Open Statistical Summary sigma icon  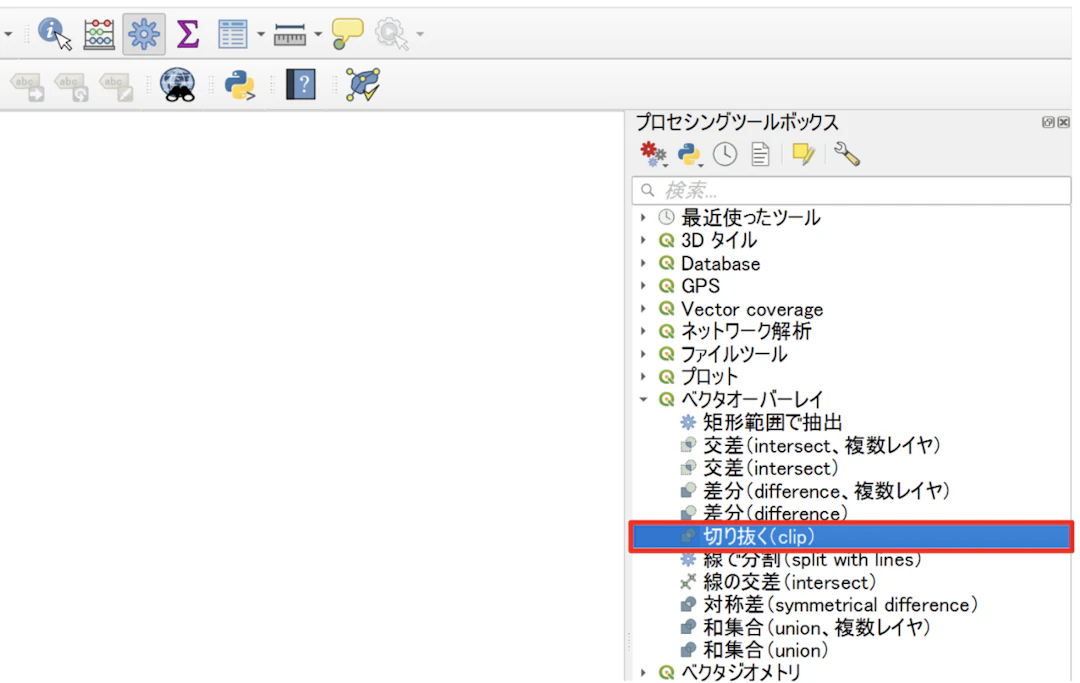point(187,34)
